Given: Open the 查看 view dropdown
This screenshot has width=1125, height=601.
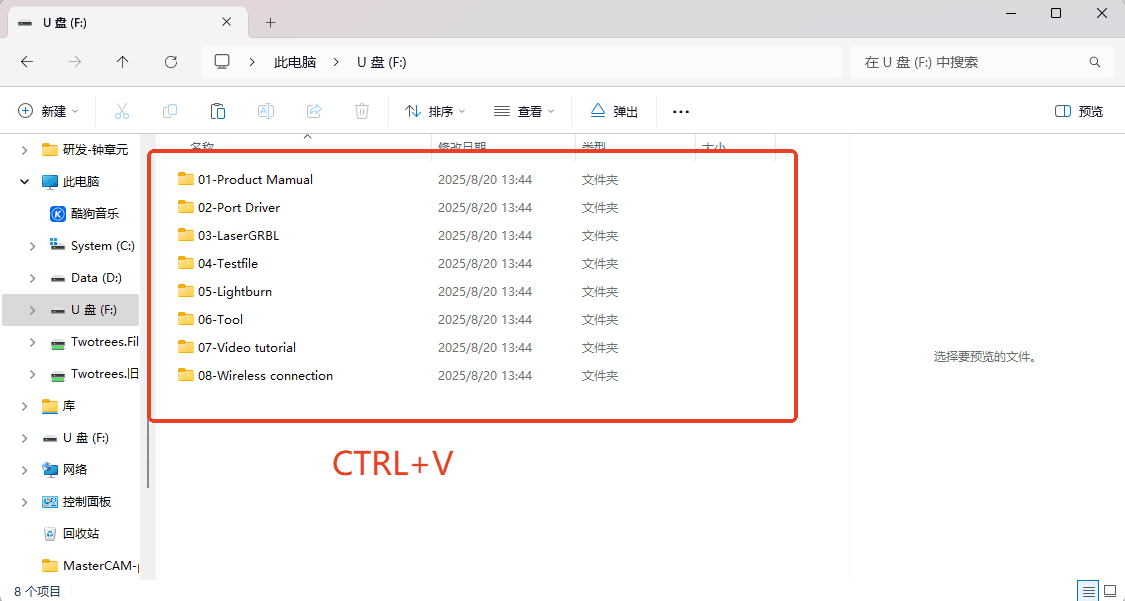Looking at the screenshot, I should pos(524,111).
